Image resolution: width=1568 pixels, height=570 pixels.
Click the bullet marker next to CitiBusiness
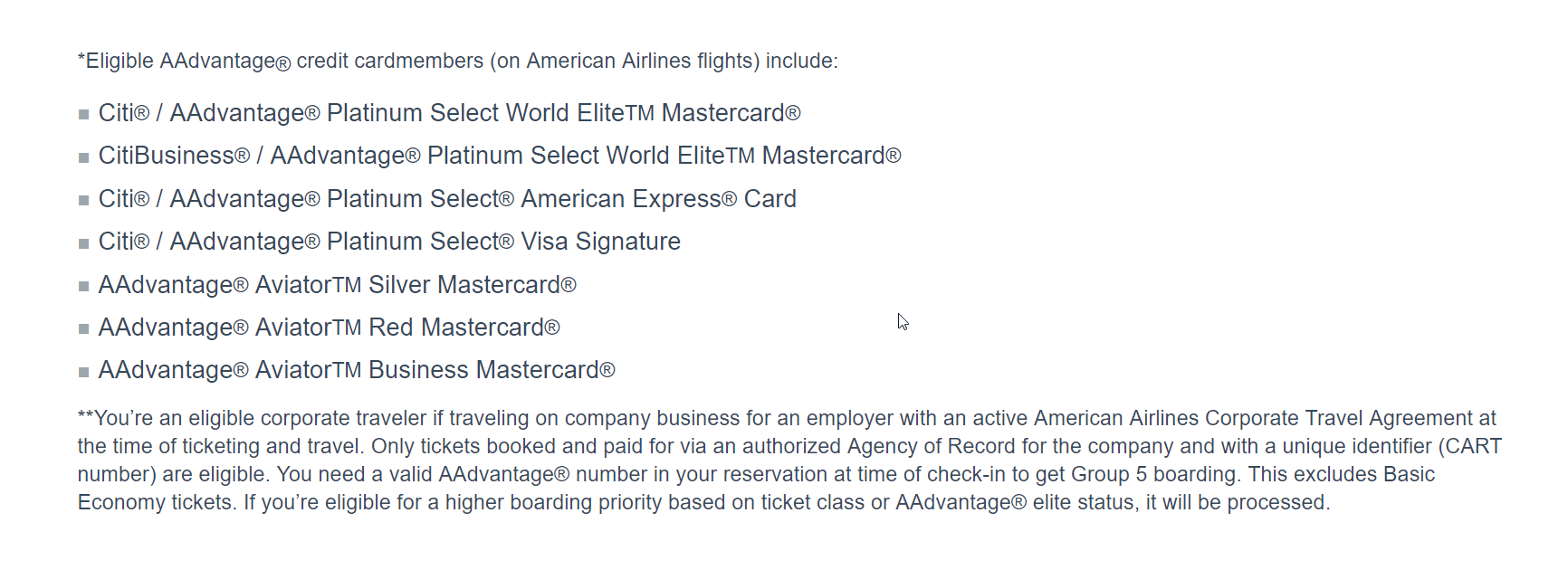pyautogui.click(x=83, y=157)
